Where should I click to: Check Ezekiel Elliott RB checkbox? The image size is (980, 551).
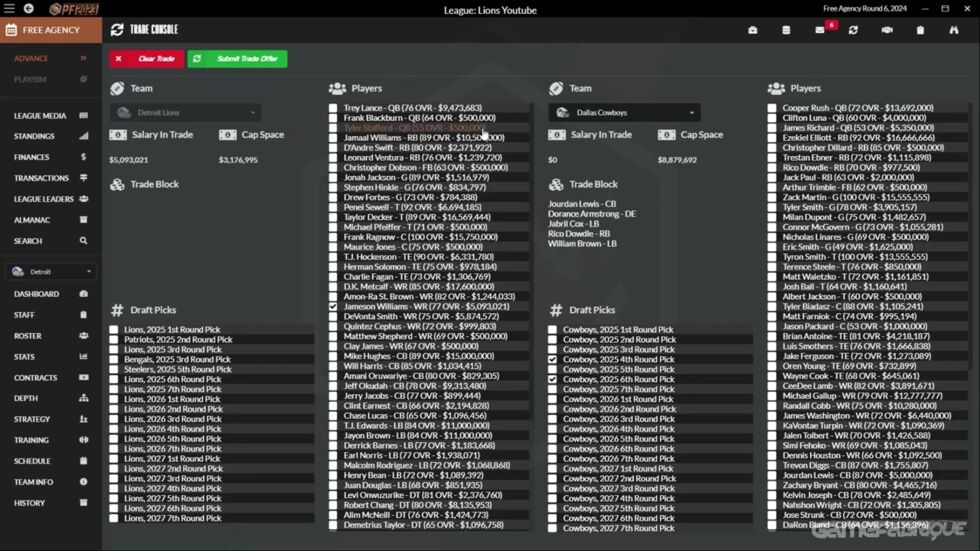coord(772,138)
